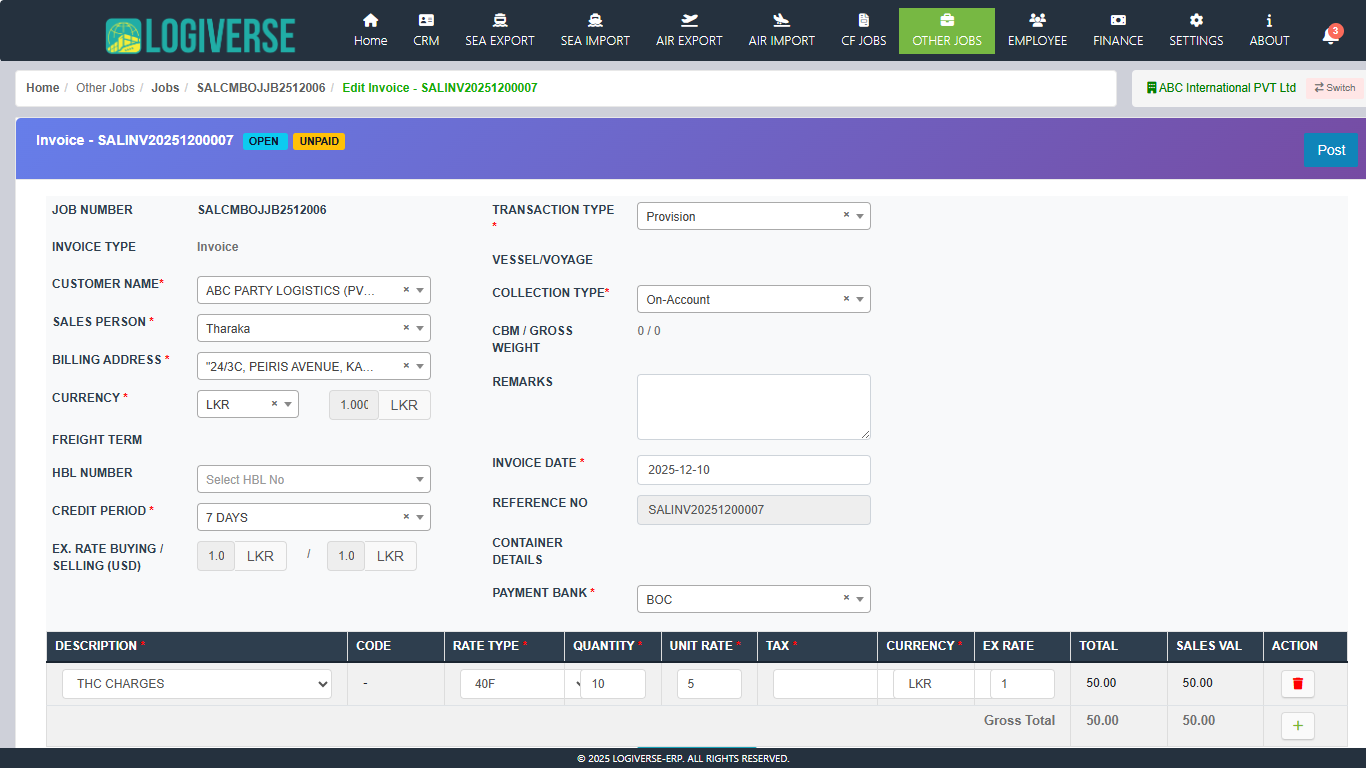Expand the THC CHARGES description dropdown
The image size is (1366, 768).
click(x=322, y=684)
